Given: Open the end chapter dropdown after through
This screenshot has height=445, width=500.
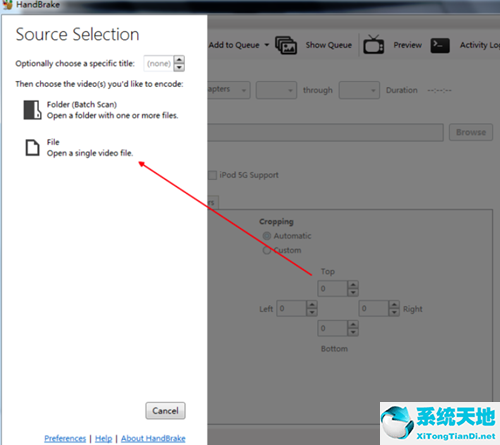Looking at the screenshot, I should pos(359,90).
